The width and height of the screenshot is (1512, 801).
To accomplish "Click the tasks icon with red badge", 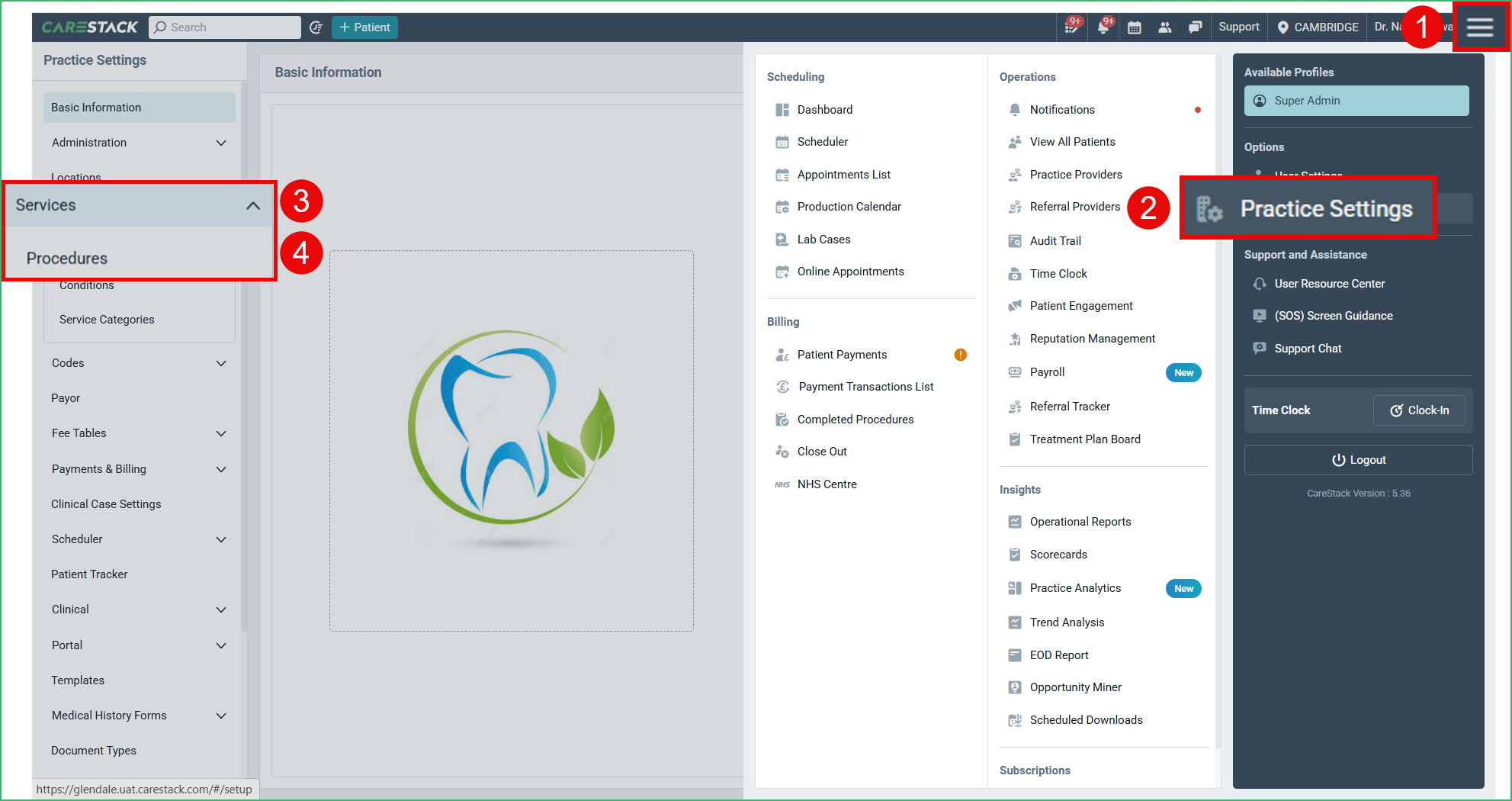I will 1072,27.
